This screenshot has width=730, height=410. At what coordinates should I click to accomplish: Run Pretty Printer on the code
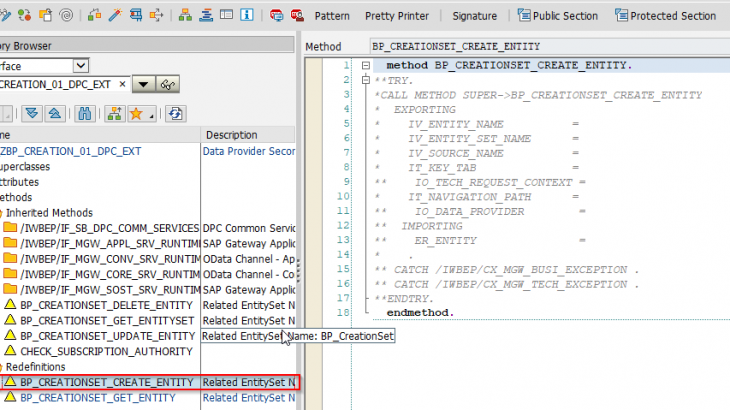point(396,16)
